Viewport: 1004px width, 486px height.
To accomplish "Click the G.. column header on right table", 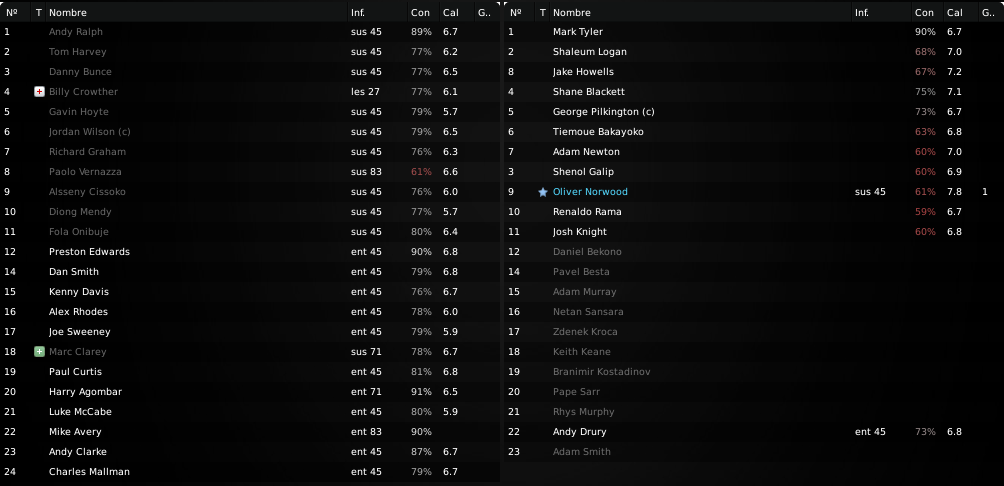I will click(987, 12).
